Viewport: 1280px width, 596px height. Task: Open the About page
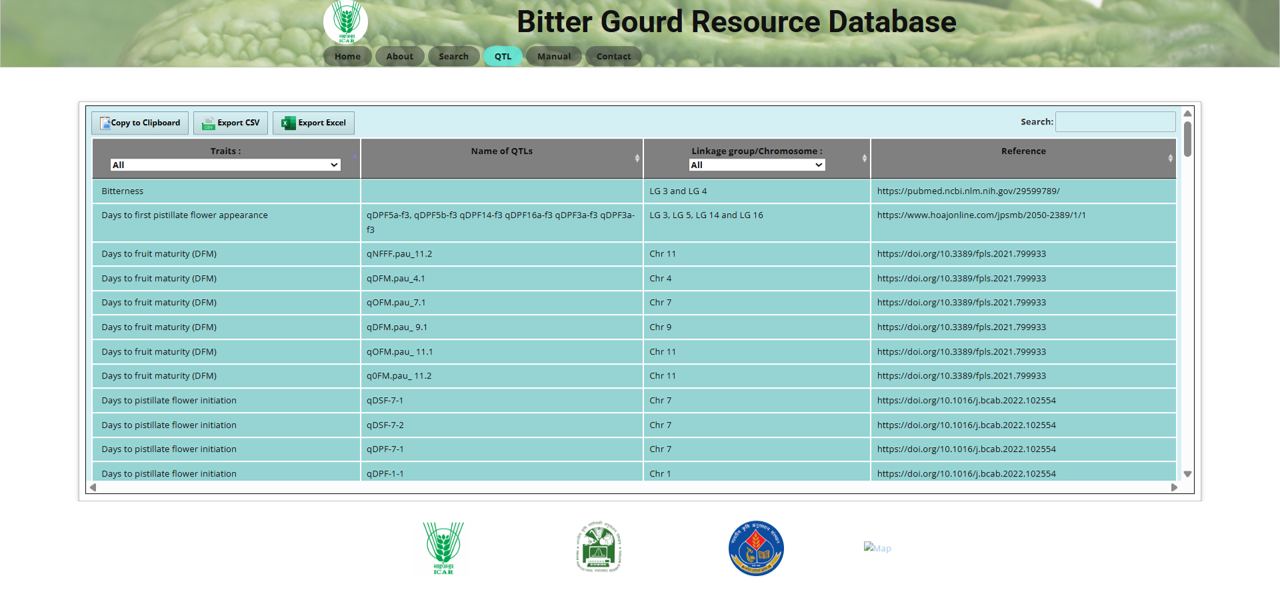tap(400, 56)
